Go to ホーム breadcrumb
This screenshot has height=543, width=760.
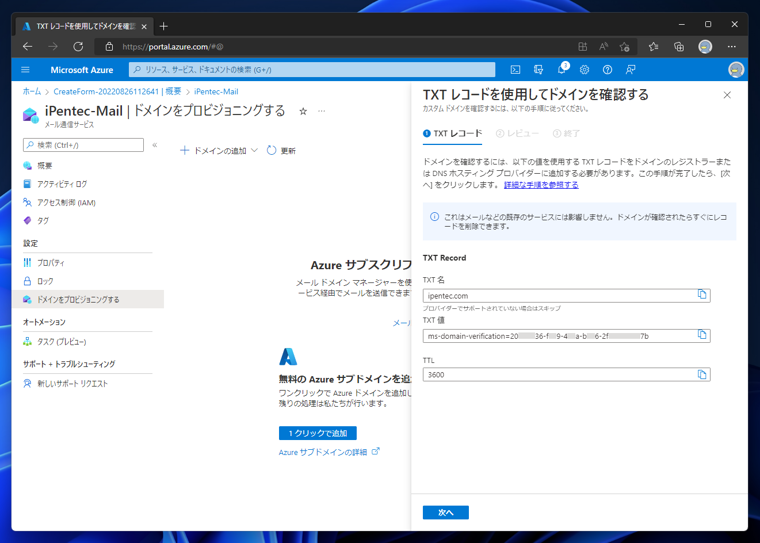tap(32, 91)
